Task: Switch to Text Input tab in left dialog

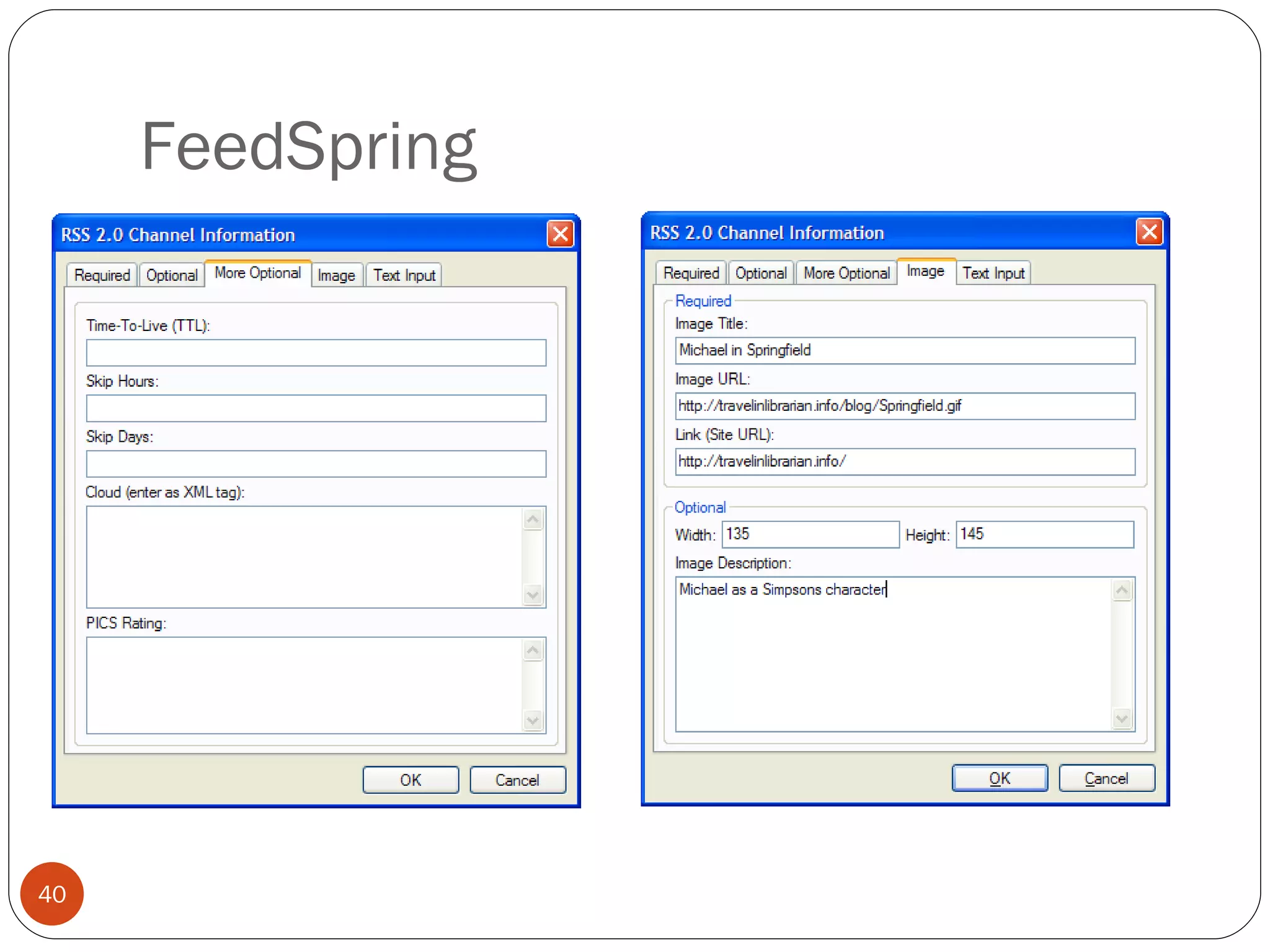Action: (x=404, y=275)
